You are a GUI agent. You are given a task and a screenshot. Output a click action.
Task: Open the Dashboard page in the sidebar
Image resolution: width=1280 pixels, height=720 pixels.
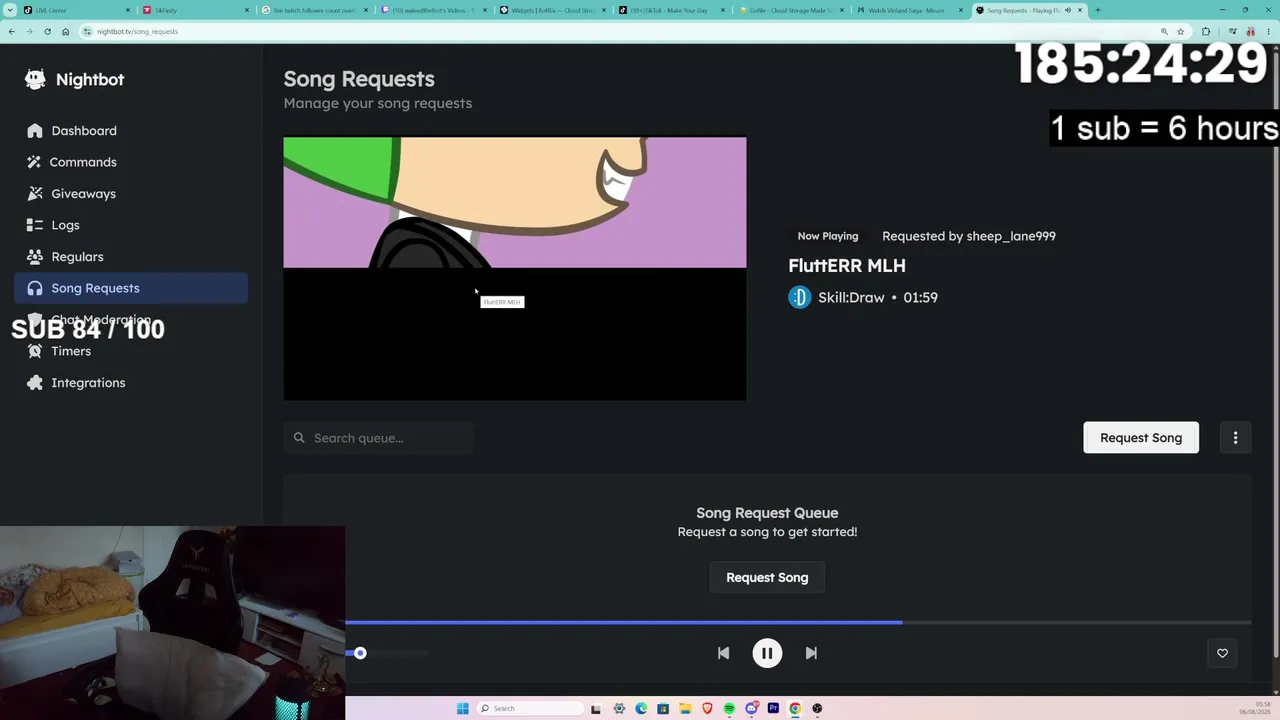click(x=131, y=130)
